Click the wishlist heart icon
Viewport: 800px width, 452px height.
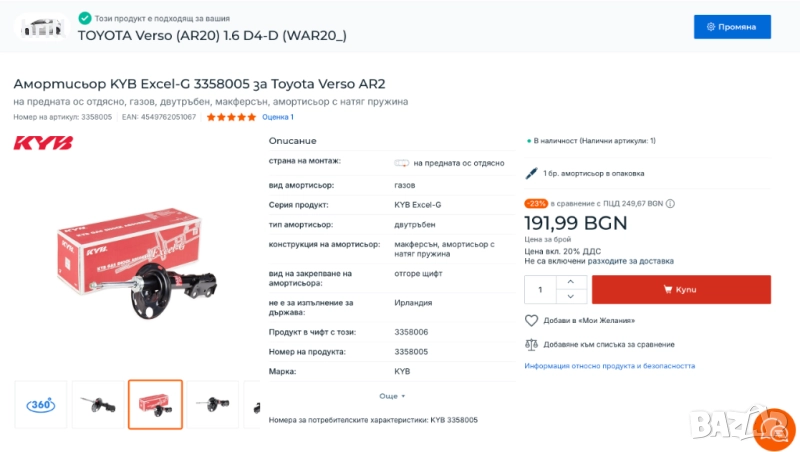532,320
